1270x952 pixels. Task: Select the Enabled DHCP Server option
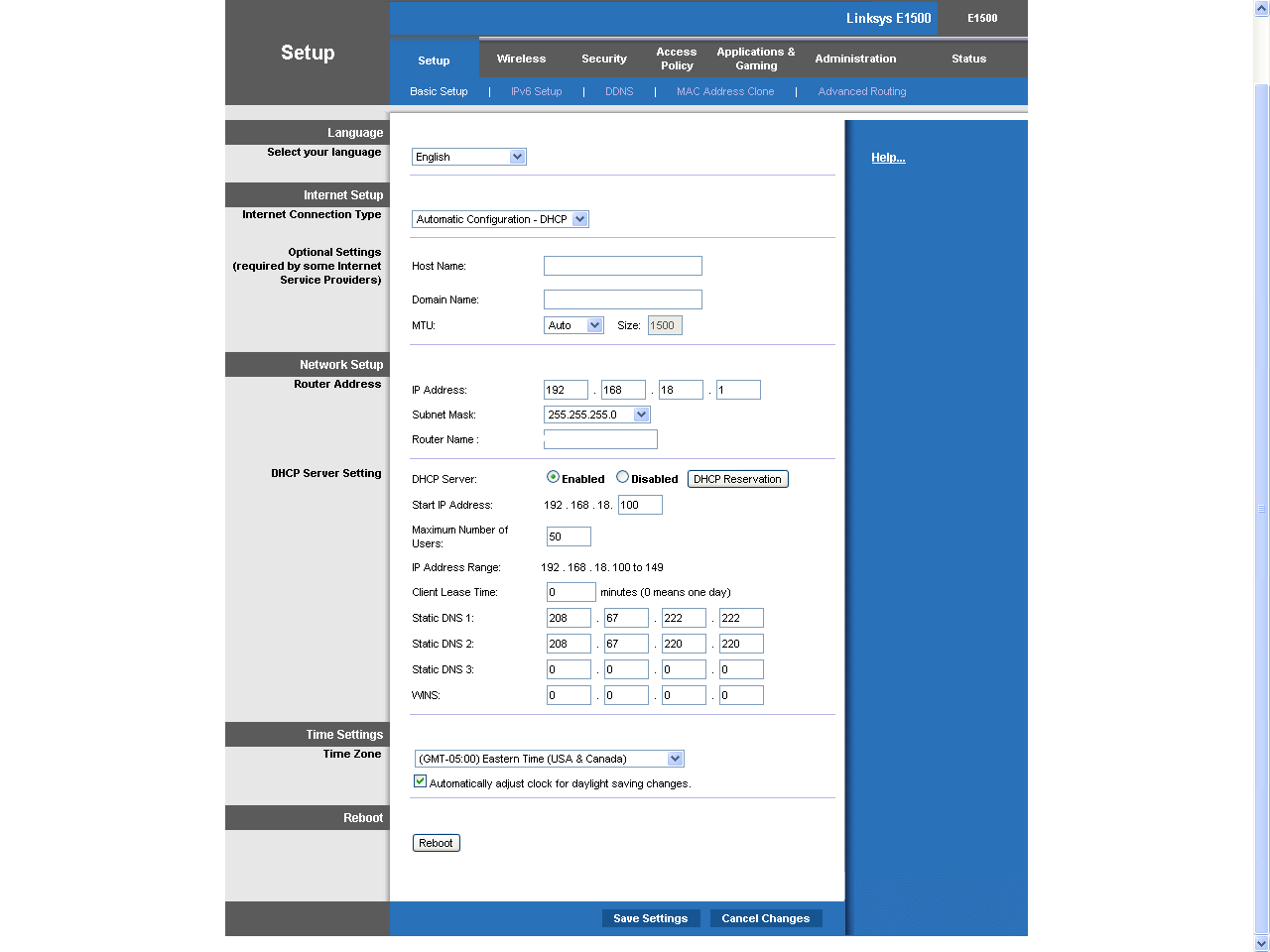[x=553, y=477]
